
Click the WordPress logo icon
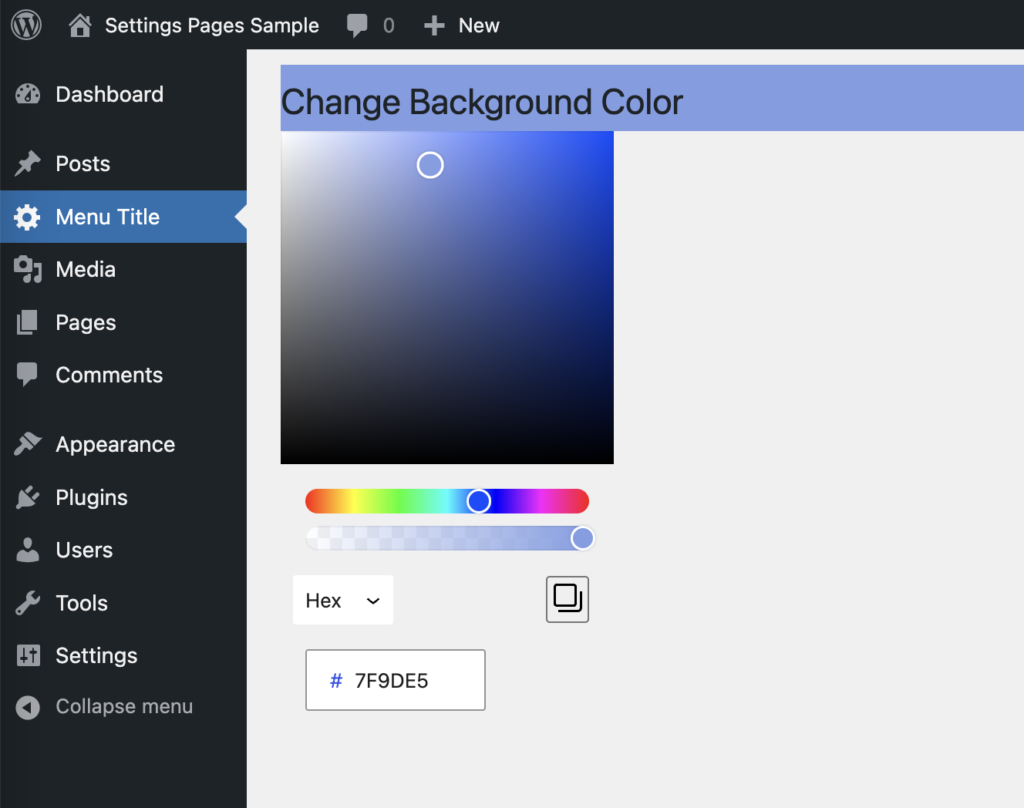pyautogui.click(x=26, y=25)
